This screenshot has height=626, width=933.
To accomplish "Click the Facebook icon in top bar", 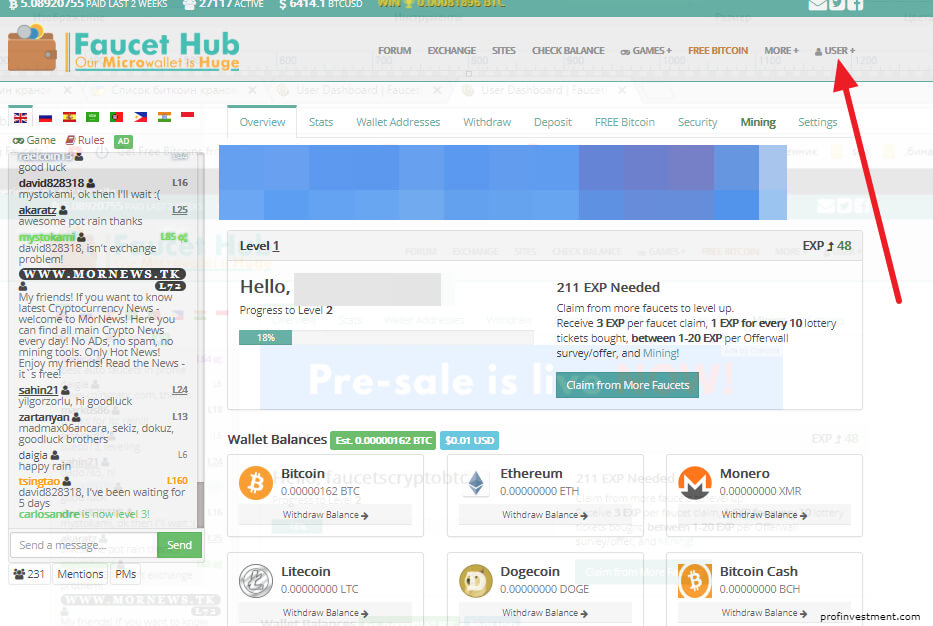I will coord(856,5).
